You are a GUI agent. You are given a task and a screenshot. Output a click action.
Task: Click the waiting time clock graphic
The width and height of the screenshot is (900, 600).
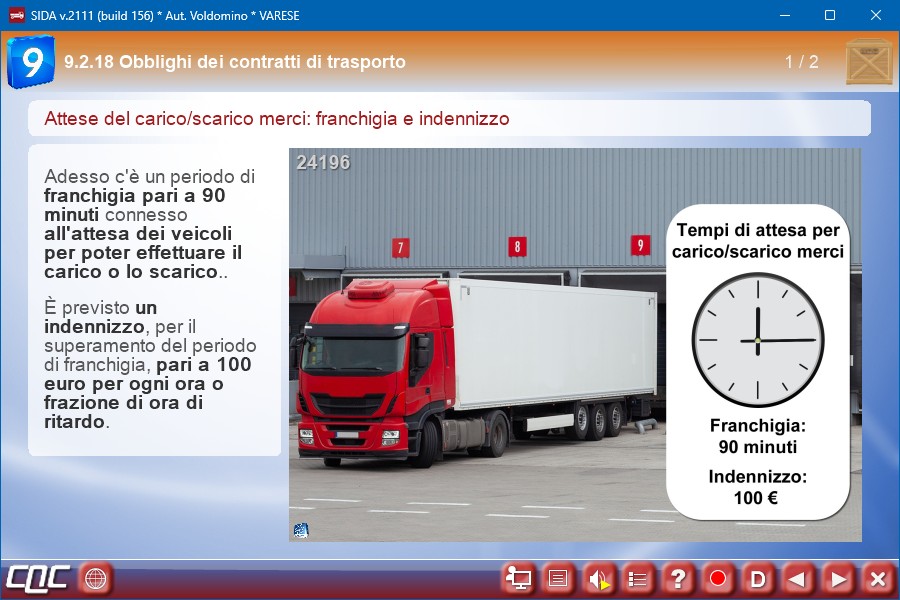(x=758, y=341)
